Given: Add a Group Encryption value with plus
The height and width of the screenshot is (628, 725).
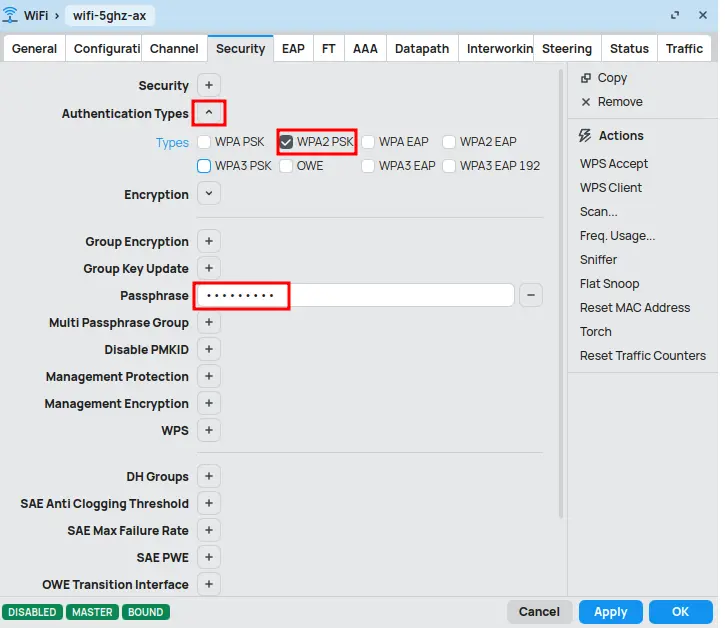Looking at the screenshot, I should [208, 242].
